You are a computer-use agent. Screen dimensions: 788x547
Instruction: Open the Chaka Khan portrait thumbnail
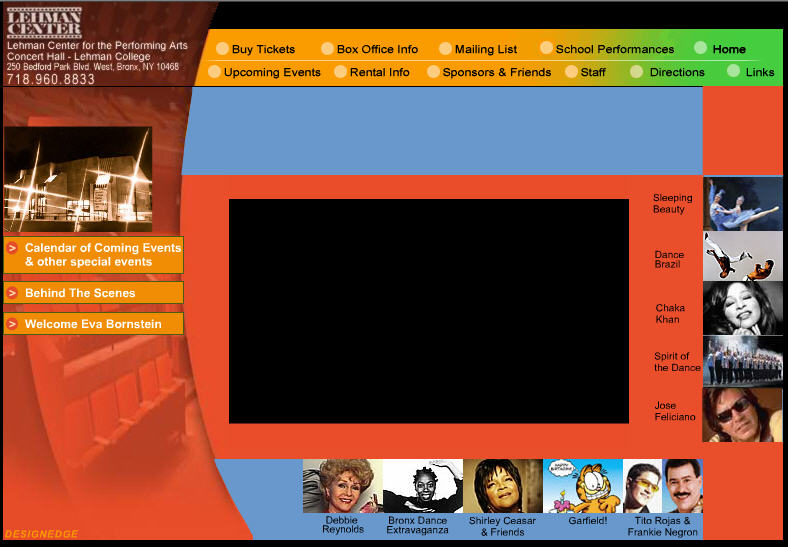tap(743, 308)
